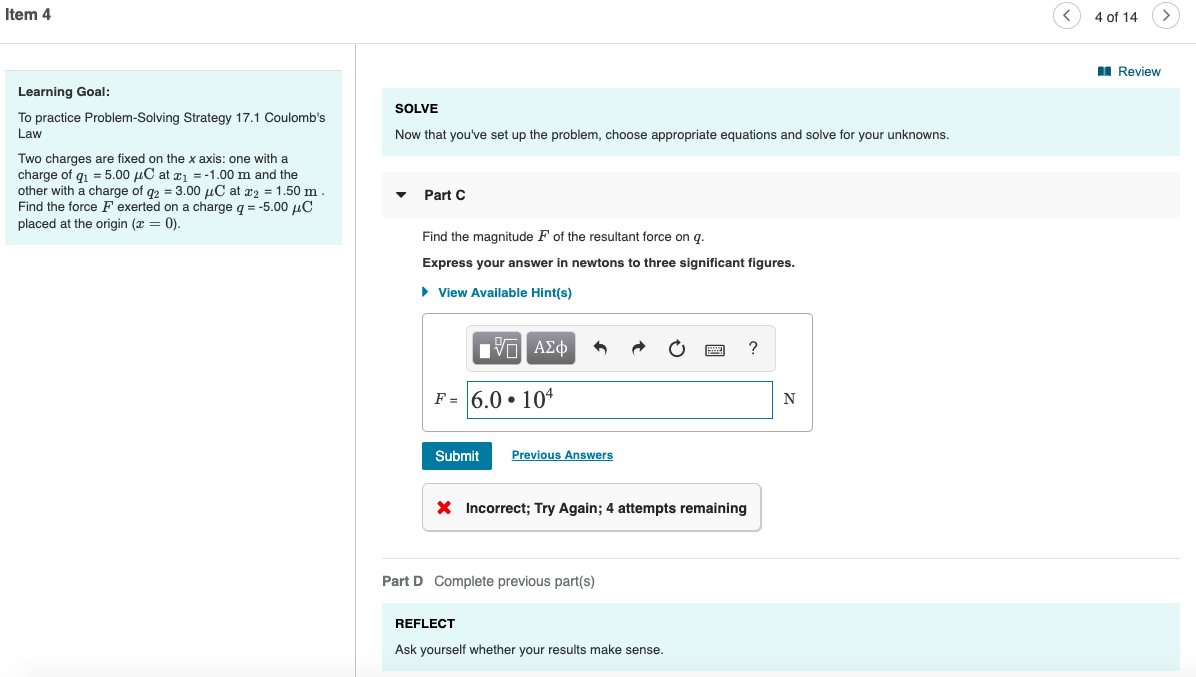Click the '4 of 14' item counter
The height and width of the screenshot is (677, 1196).
1116,17
